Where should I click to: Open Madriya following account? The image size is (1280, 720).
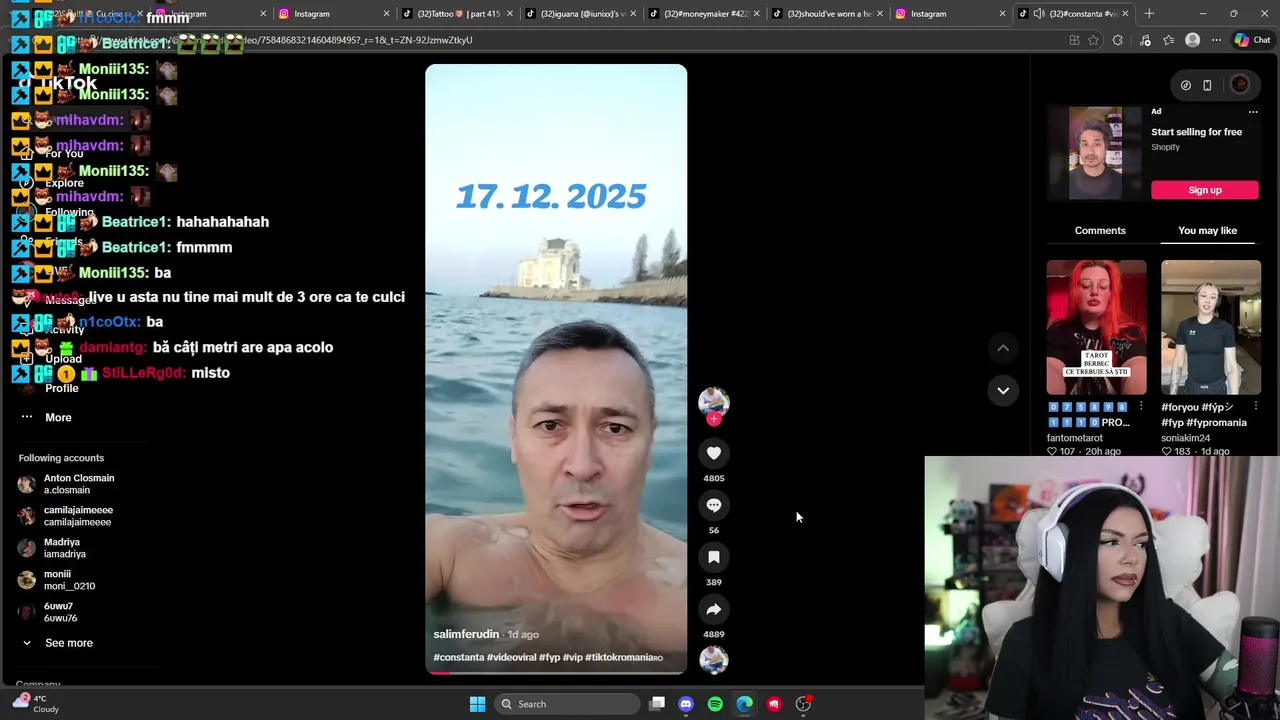click(x=52, y=548)
